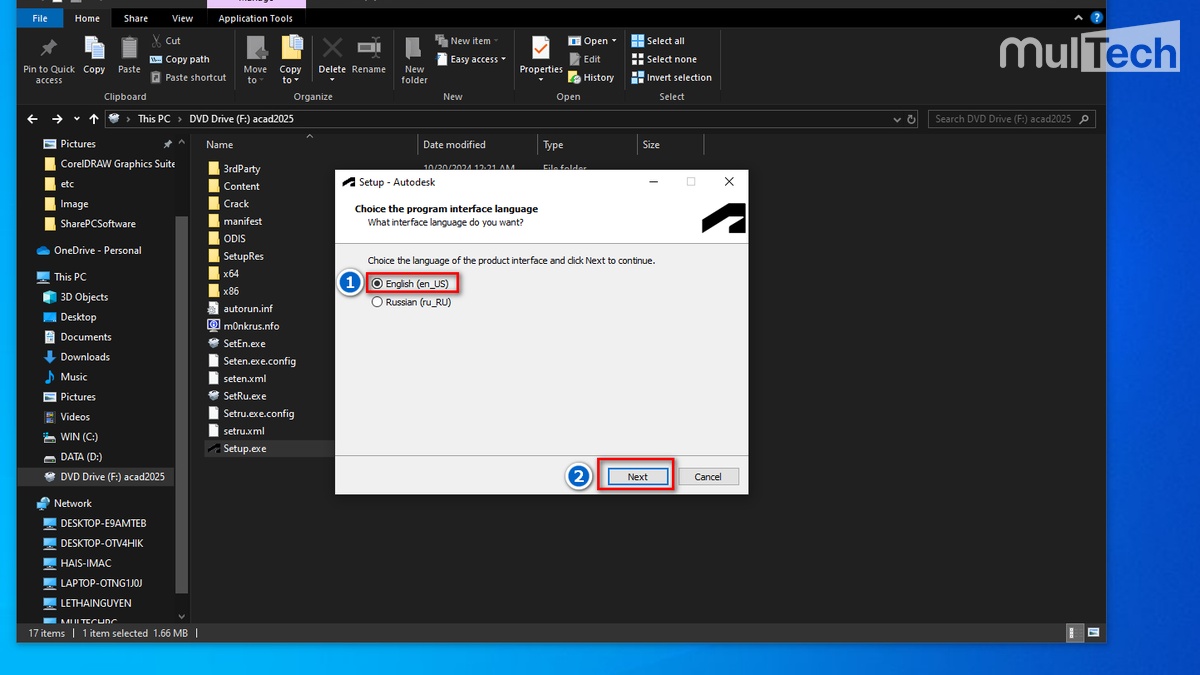Viewport: 1200px width, 675px height.
Task: Create a New folder from ribbon
Action: [x=414, y=60]
